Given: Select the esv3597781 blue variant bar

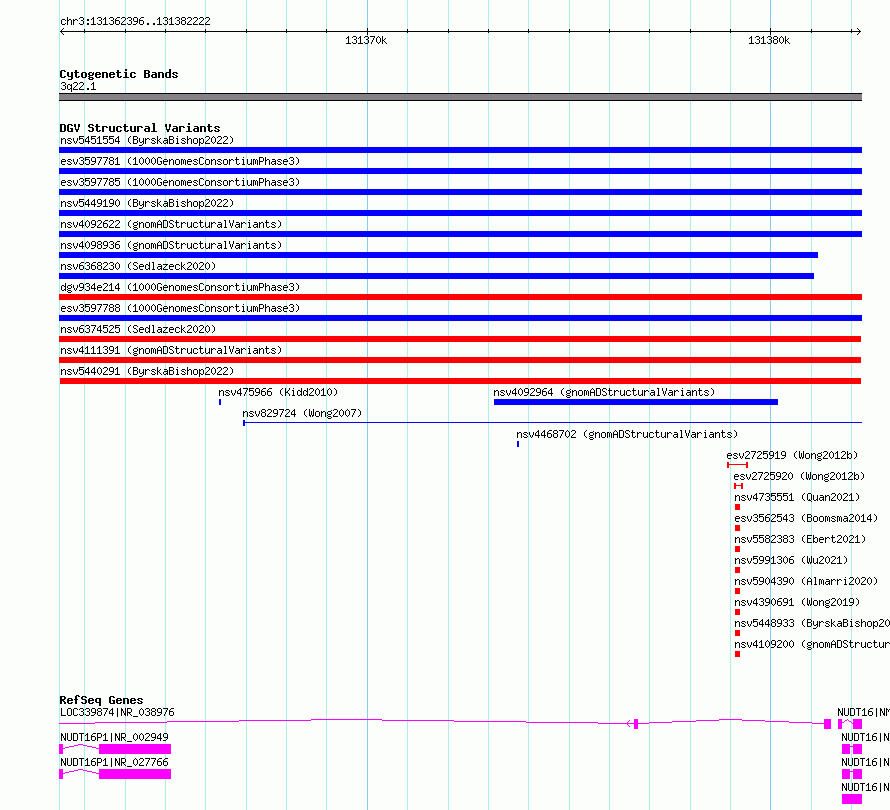Looking at the screenshot, I should 460,171.
